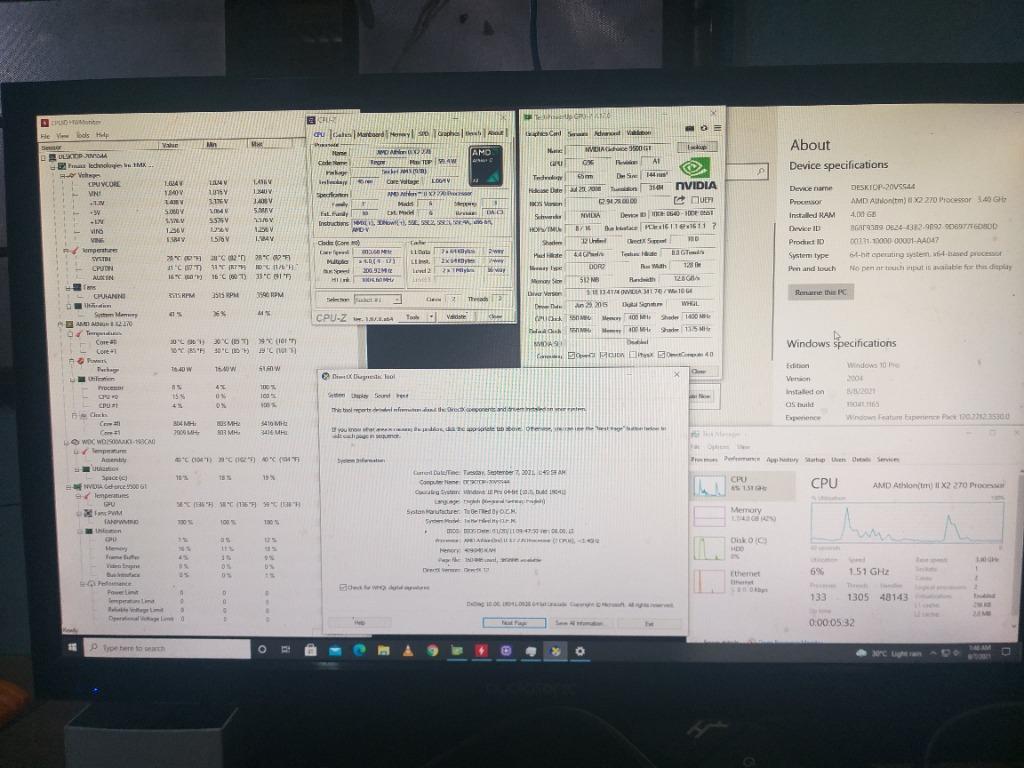Switch to the Mainboard tab in CPU-Z

(x=370, y=134)
